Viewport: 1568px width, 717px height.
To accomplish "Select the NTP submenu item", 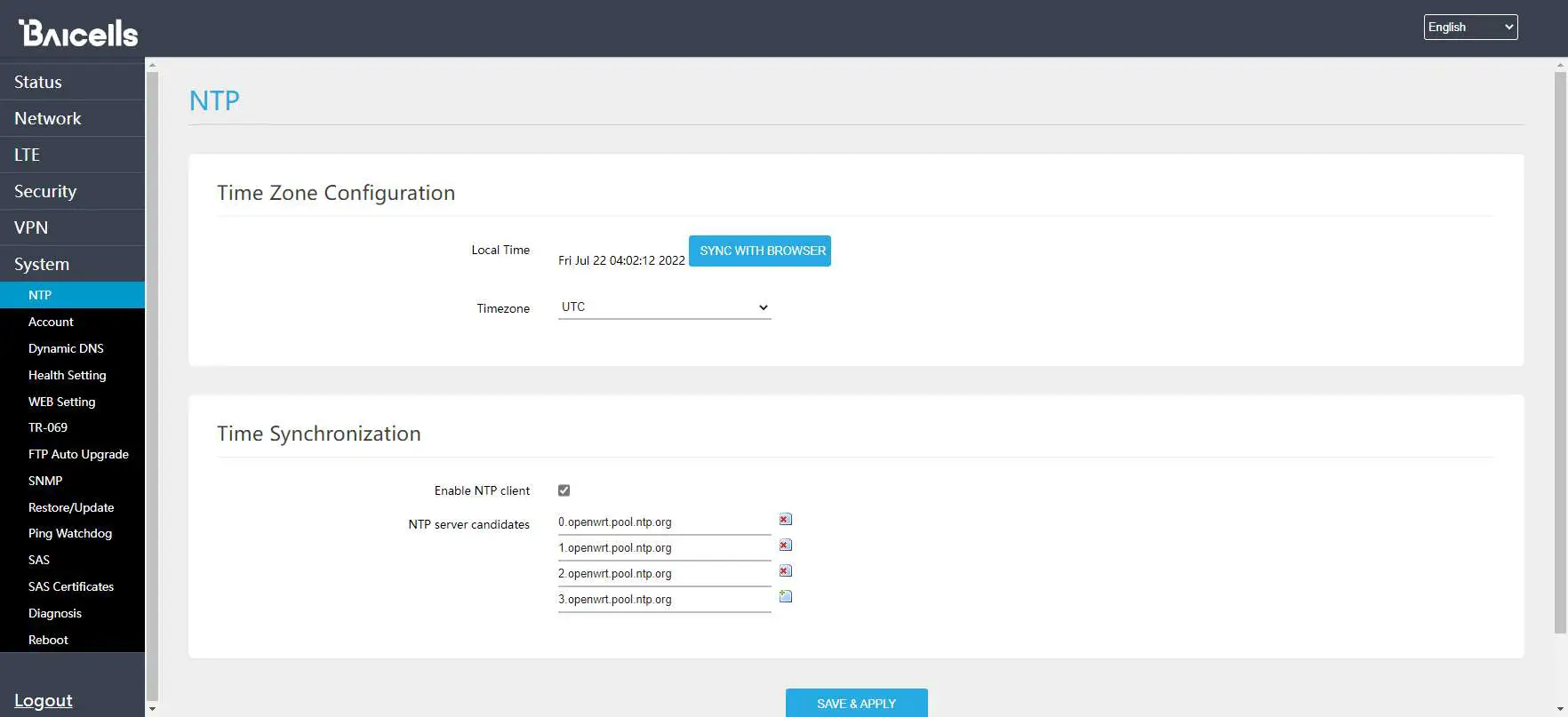I will [72, 295].
